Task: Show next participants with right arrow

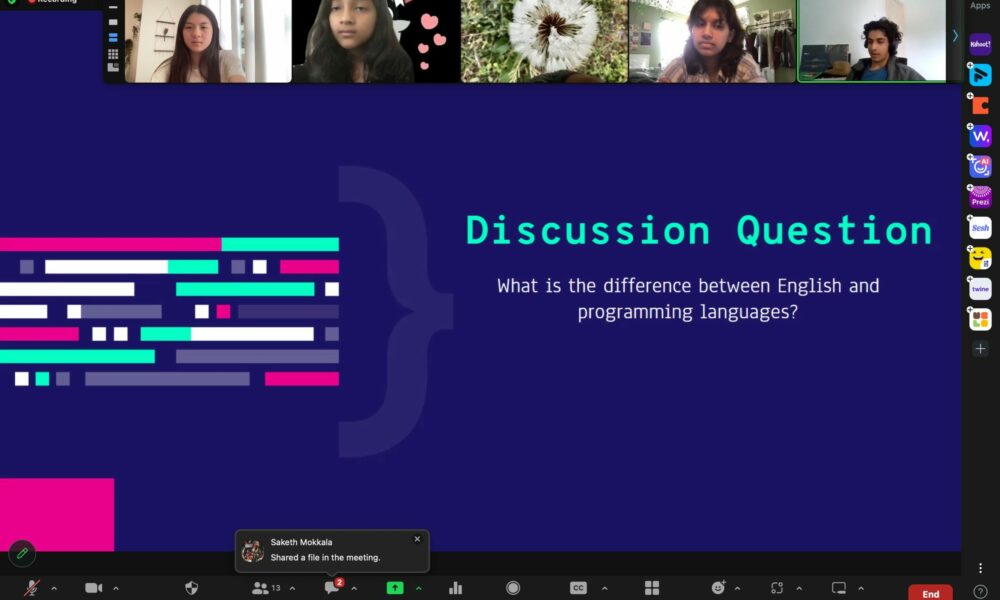Action: click(x=954, y=36)
